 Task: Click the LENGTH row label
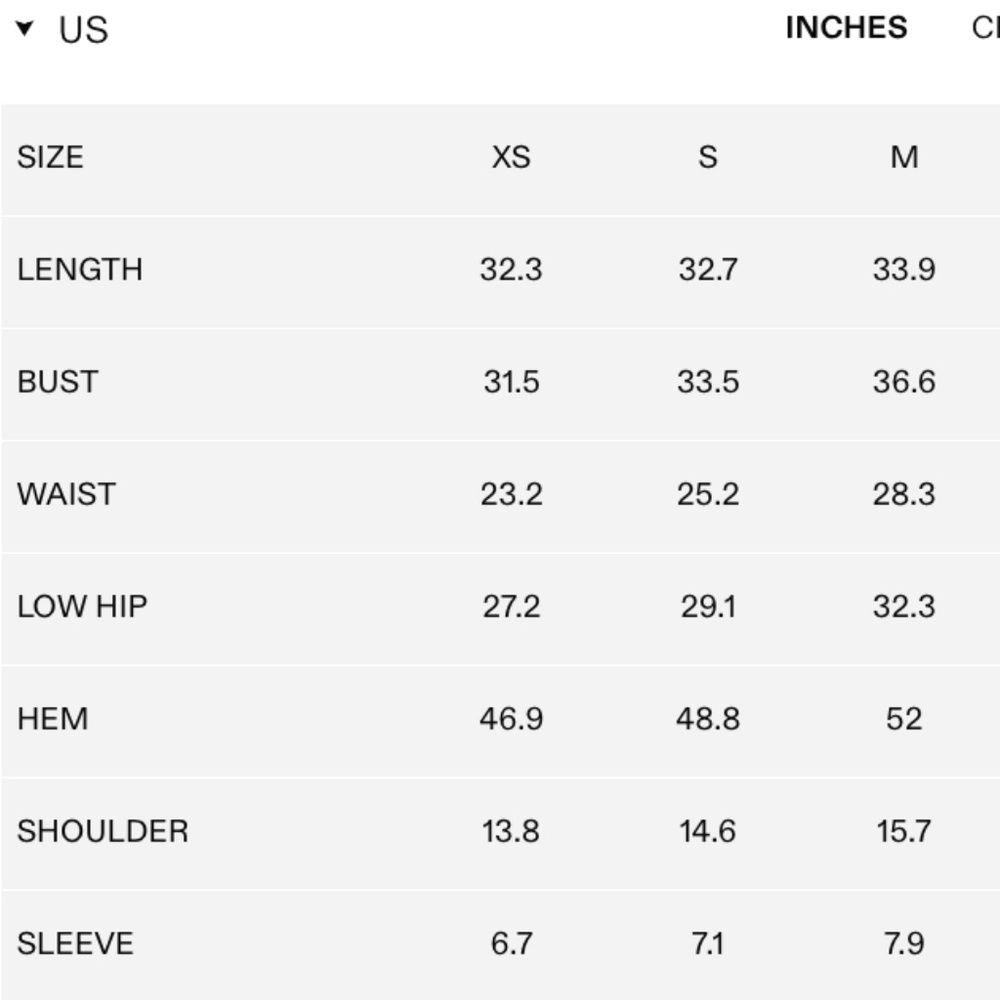[x=80, y=270]
